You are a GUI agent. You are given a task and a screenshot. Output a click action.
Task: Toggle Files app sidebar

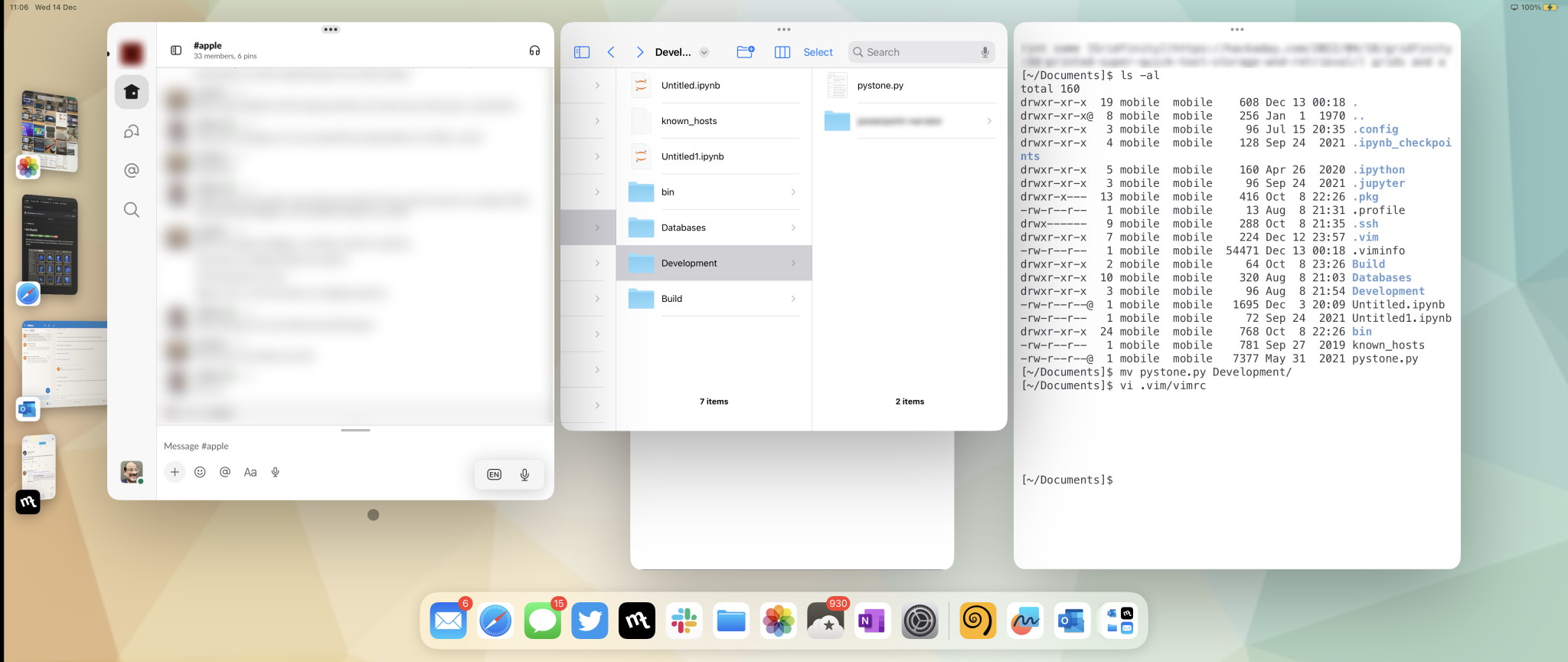[582, 52]
